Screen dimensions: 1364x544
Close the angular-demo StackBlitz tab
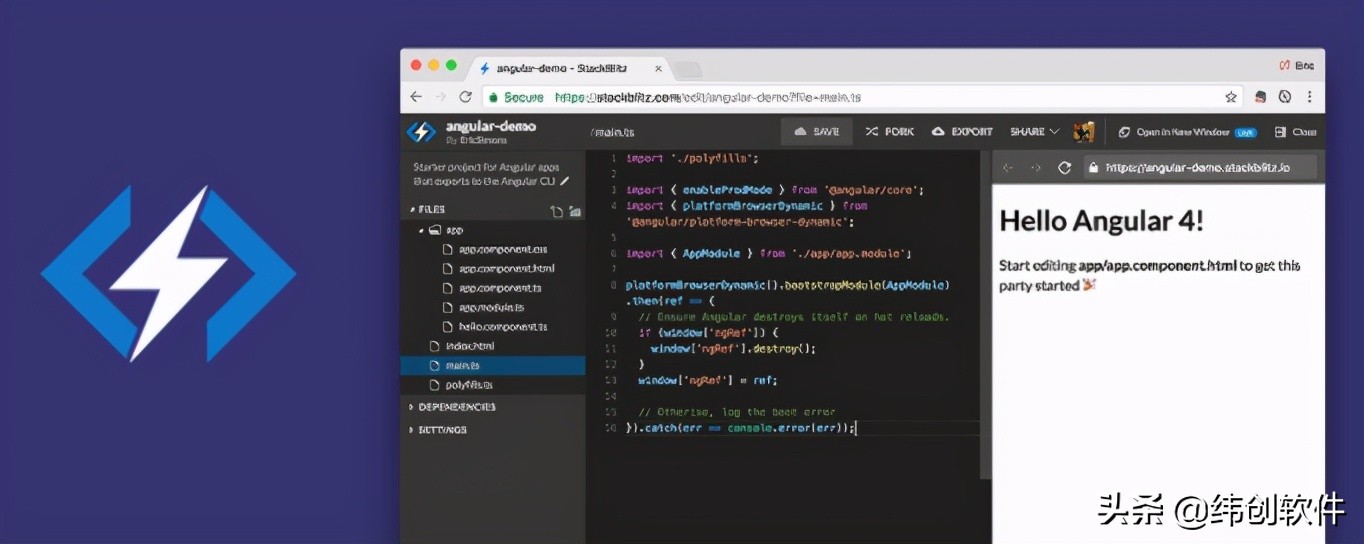tap(658, 69)
